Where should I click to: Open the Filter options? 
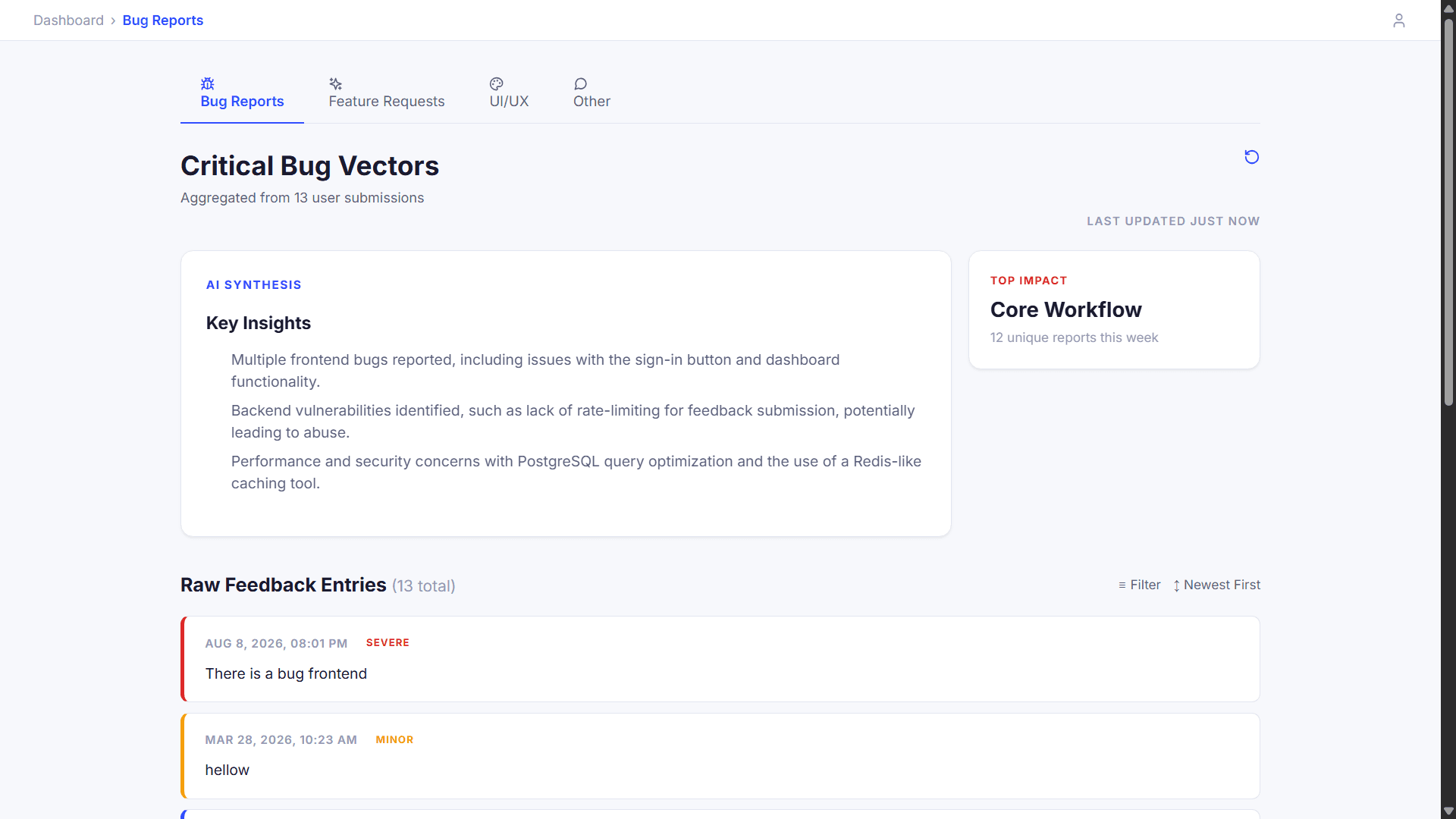1139,585
